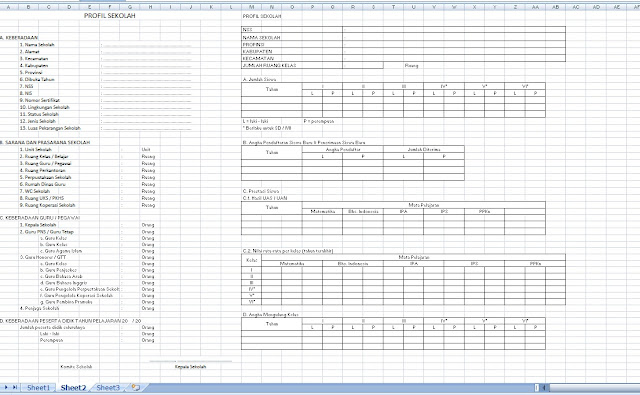This screenshot has width=640, height=395.
Task: Click the next sheet navigation arrow
Action: click(x=6, y=387)
